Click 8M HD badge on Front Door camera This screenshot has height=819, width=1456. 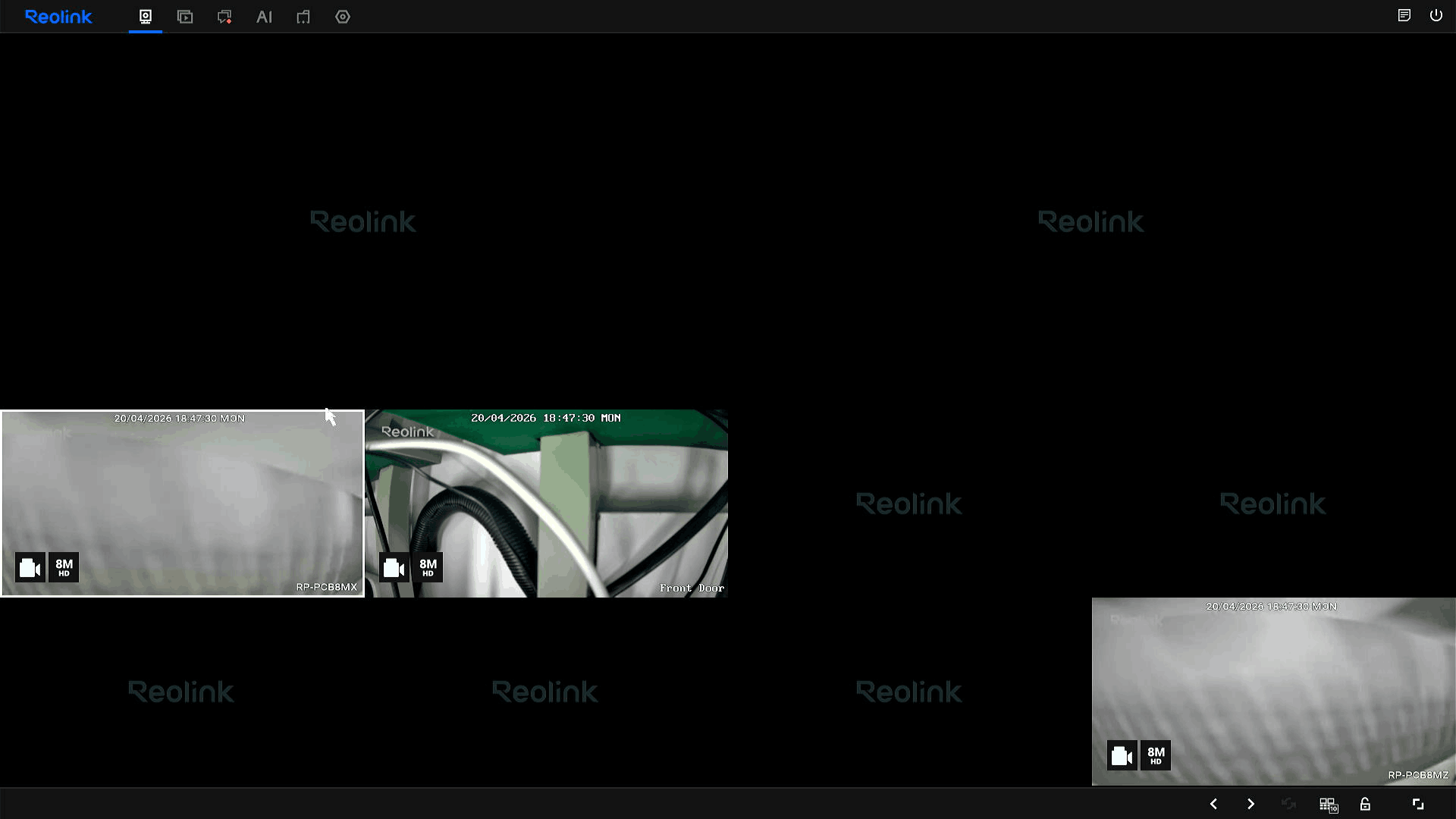tap(428, 567)
